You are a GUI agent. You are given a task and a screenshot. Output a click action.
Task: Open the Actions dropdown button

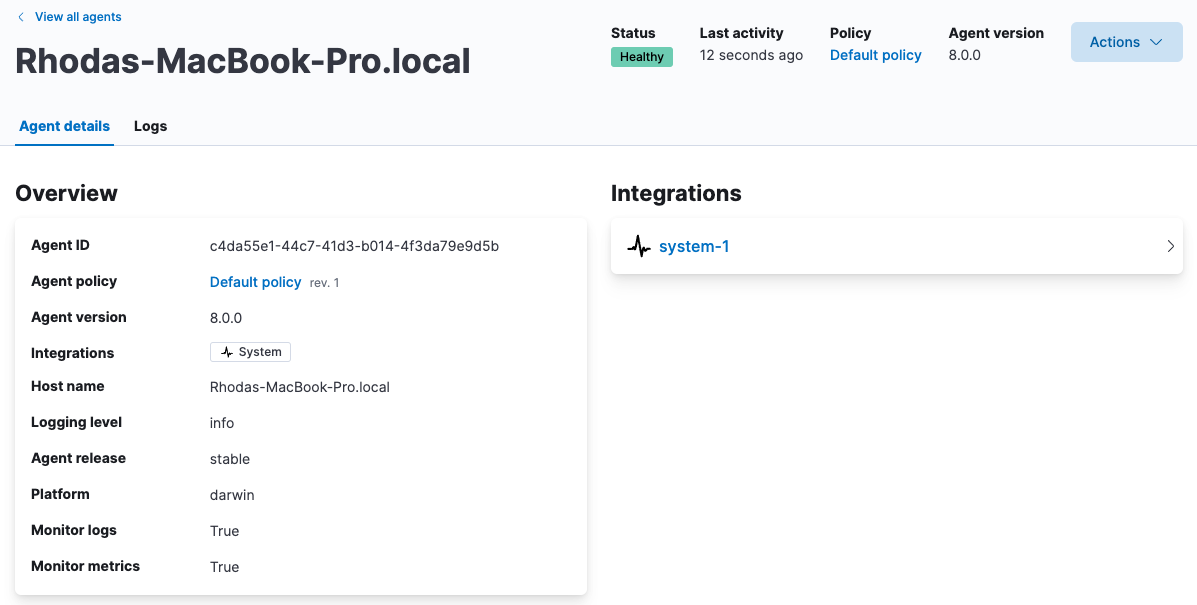point(1125,42)
